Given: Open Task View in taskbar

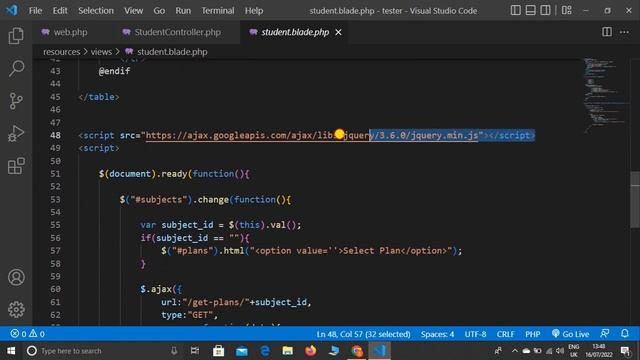Looking at the screenshot, I should click(195, 351).
